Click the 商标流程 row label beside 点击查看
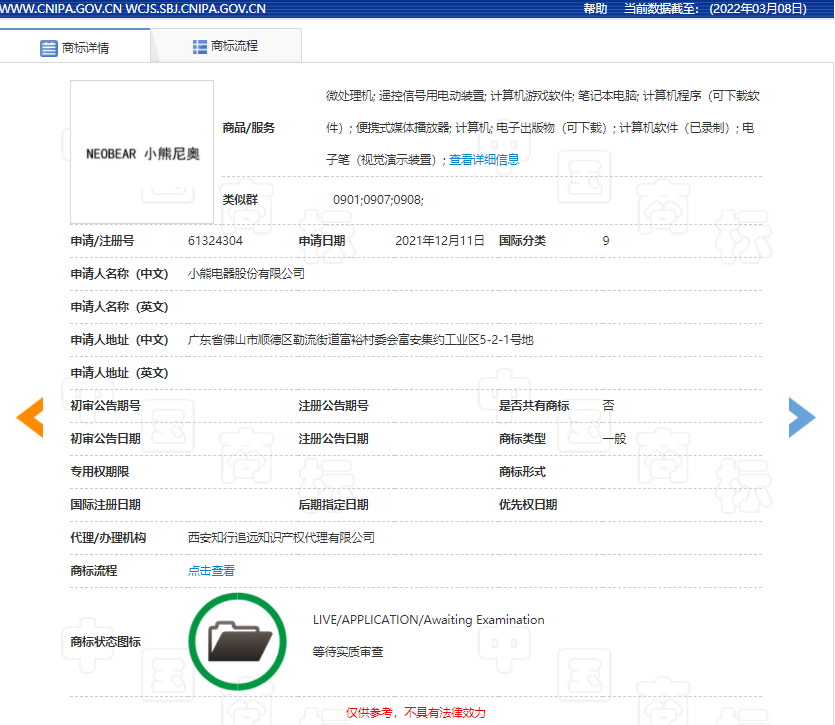Viewport: 835px width, 725px height. 94,571
